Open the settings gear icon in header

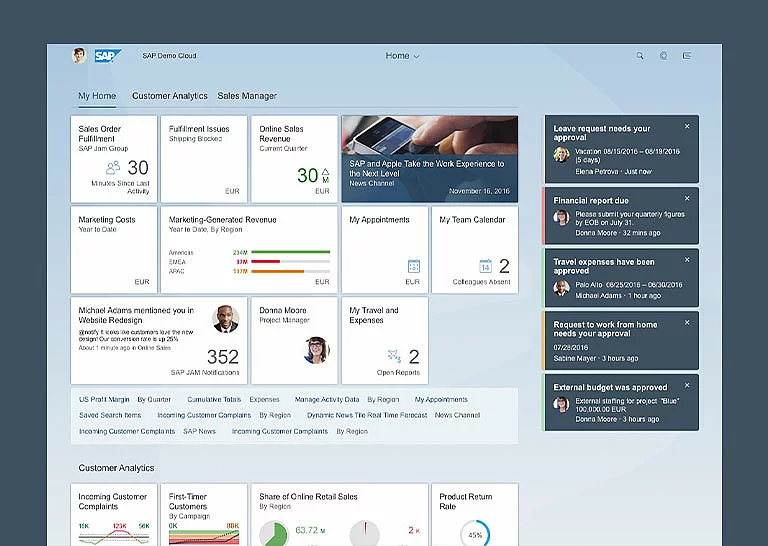tap(663, 56)
